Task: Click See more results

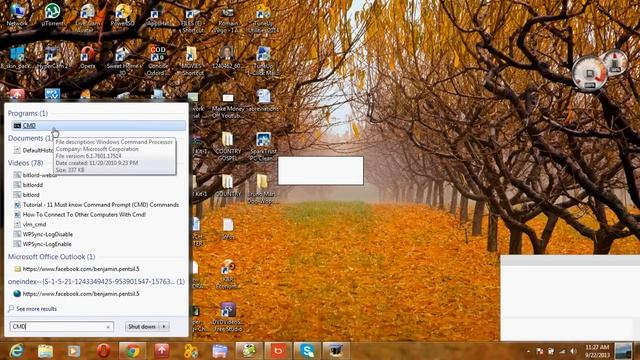Action: [32, 309]
